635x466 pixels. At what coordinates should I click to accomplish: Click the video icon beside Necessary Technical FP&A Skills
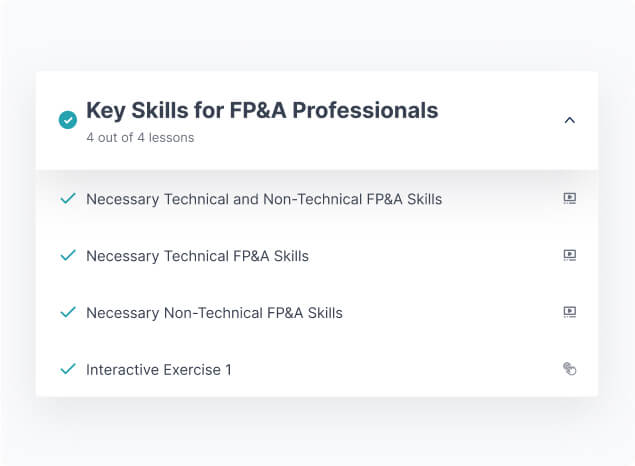pos(570,255)
